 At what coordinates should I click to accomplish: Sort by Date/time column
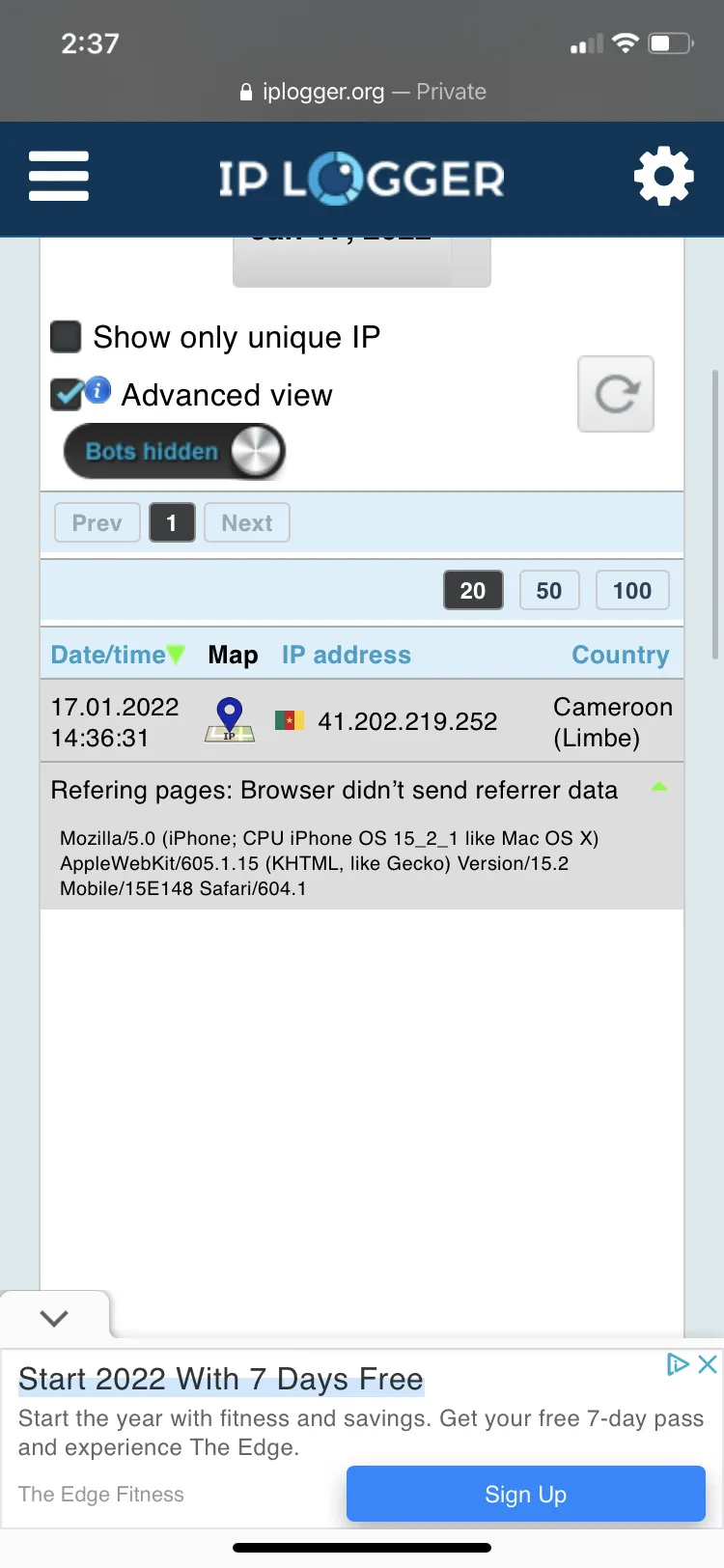coord(108,655)
